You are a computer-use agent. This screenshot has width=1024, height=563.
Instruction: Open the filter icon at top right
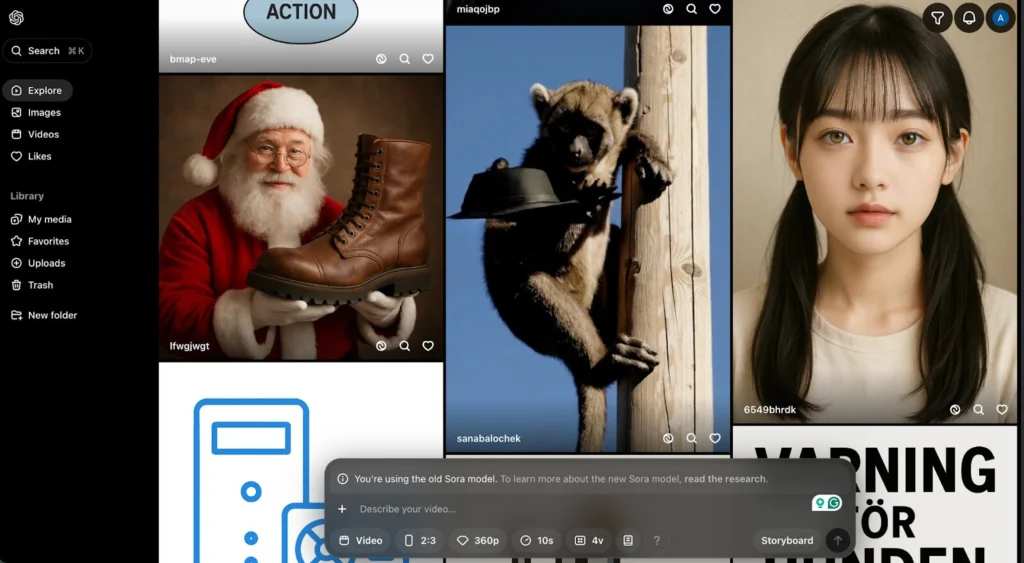(x=937, y=18)
